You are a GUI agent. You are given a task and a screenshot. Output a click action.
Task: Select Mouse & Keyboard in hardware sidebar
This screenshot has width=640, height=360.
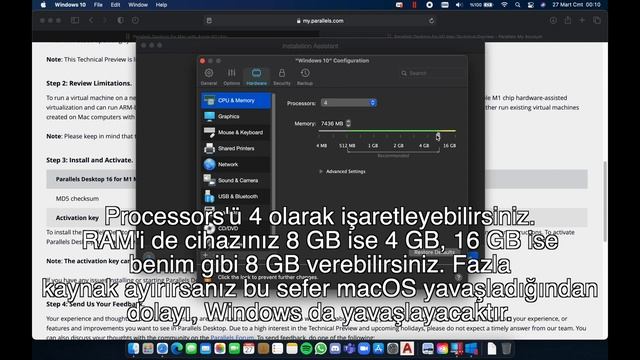pos(236,132)
